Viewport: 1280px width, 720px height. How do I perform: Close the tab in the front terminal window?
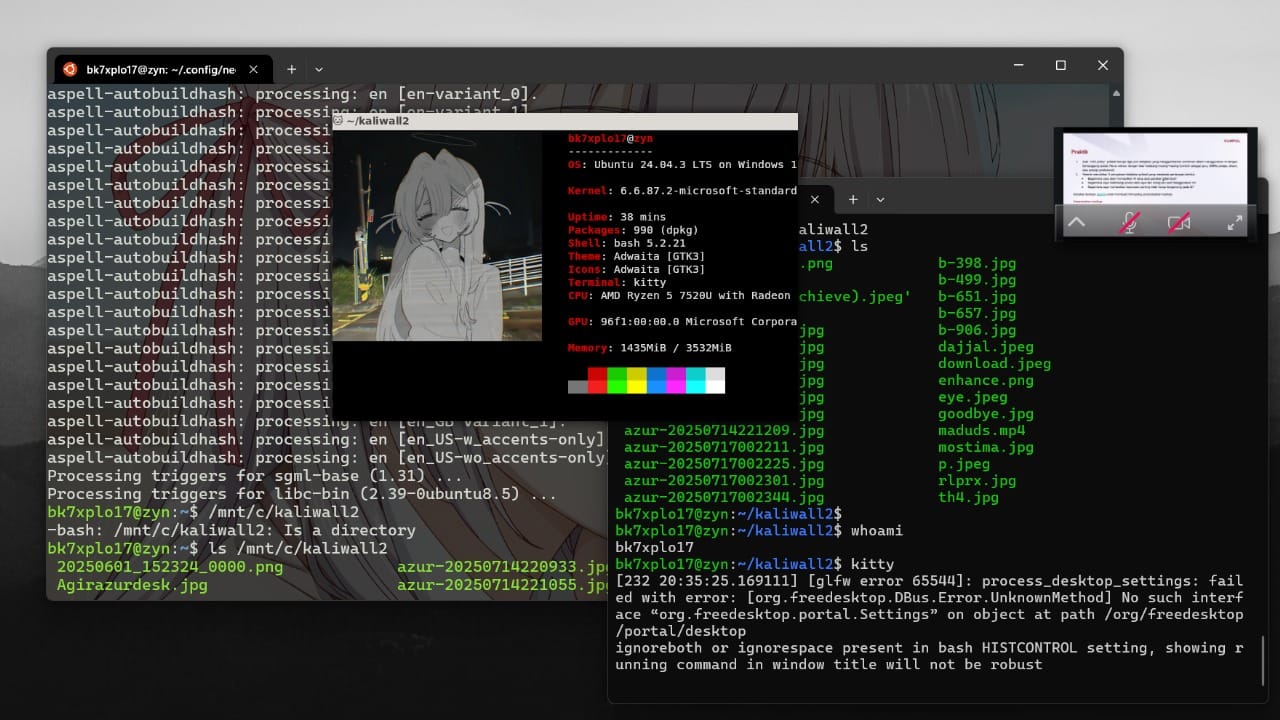(x=815, y=199)
